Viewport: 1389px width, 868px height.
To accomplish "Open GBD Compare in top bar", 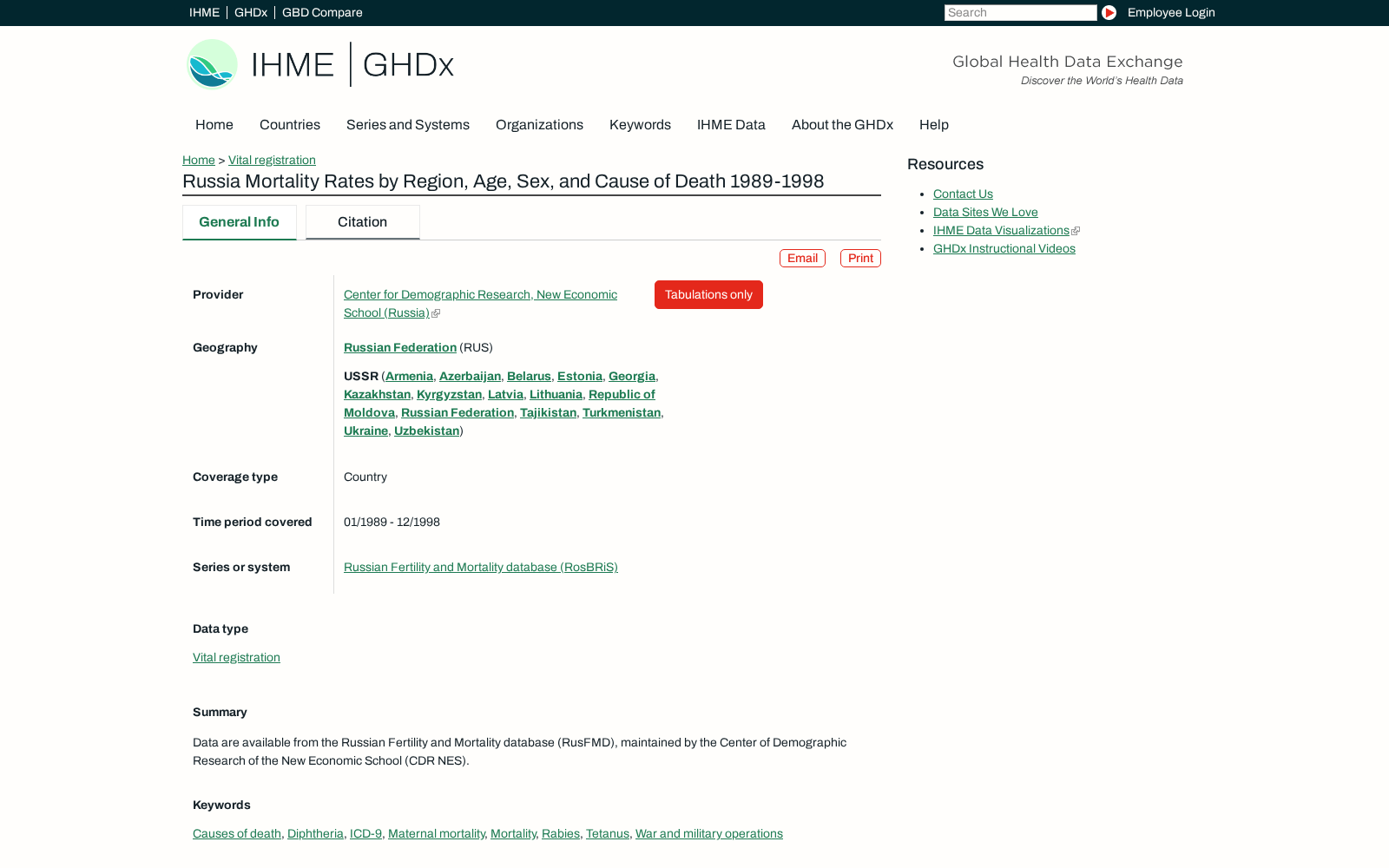I will click(322, 12).
